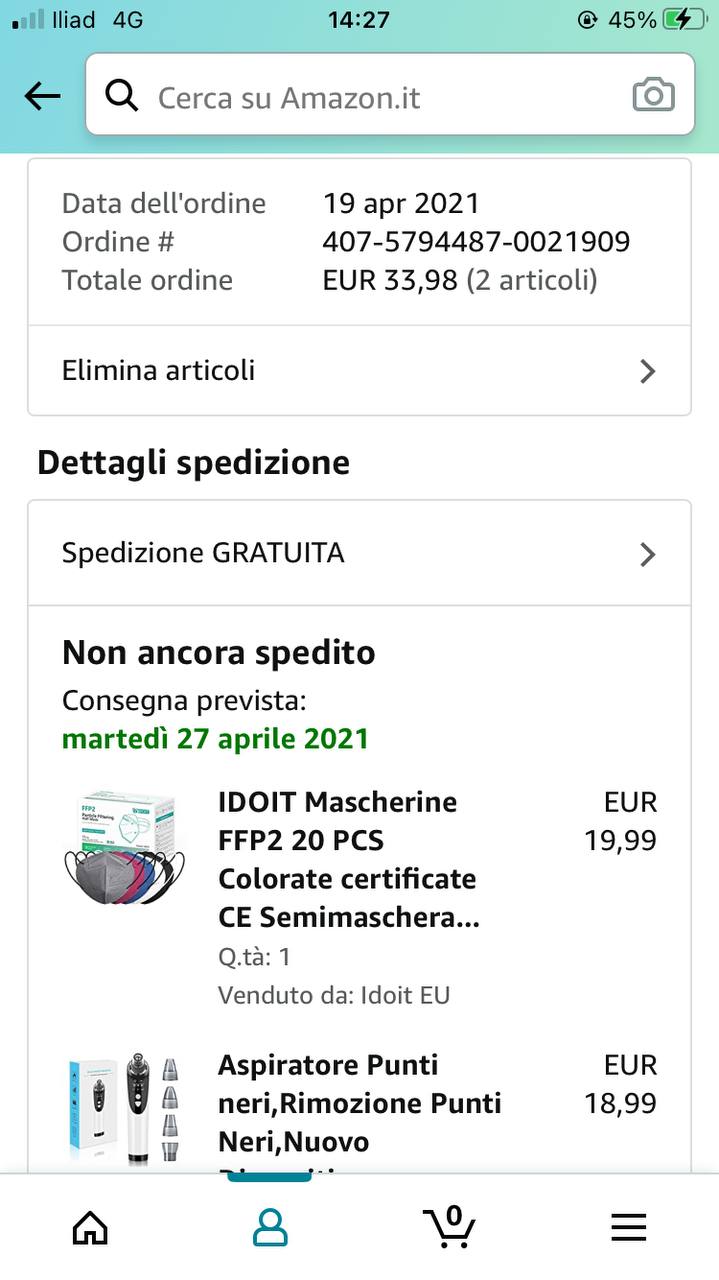Open camera search icon

[653, 96]
